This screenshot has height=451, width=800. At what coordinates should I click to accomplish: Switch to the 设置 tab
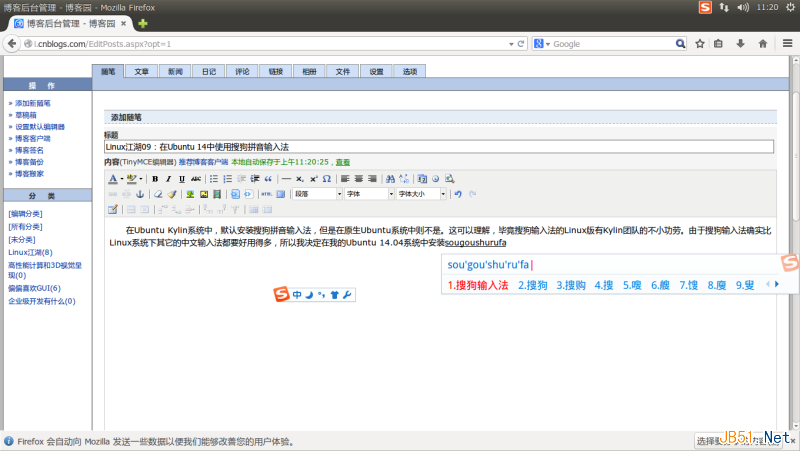pos(377,72)
